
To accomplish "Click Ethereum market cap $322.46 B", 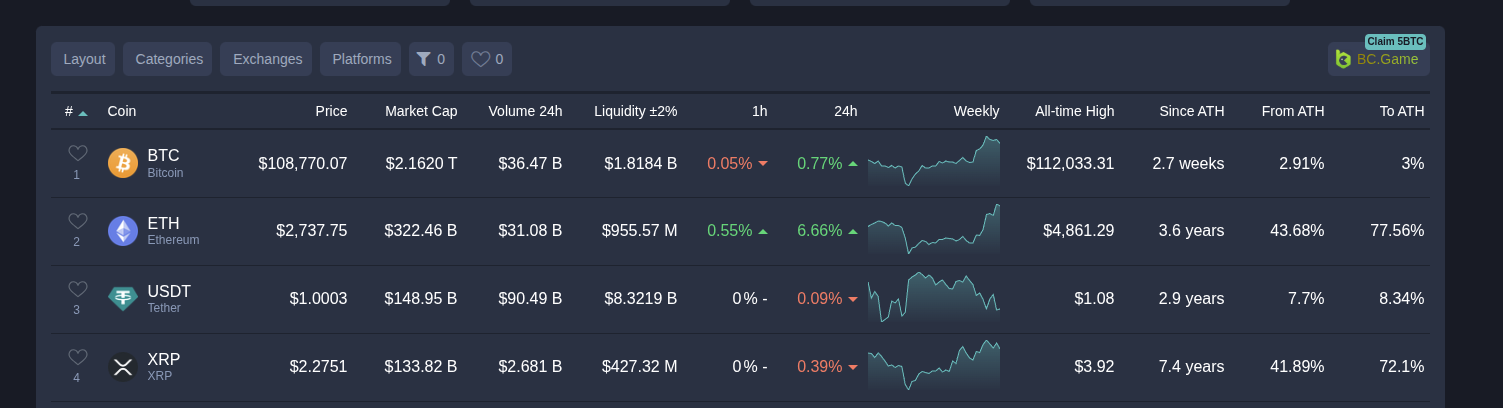I will [x=421, y=231].
